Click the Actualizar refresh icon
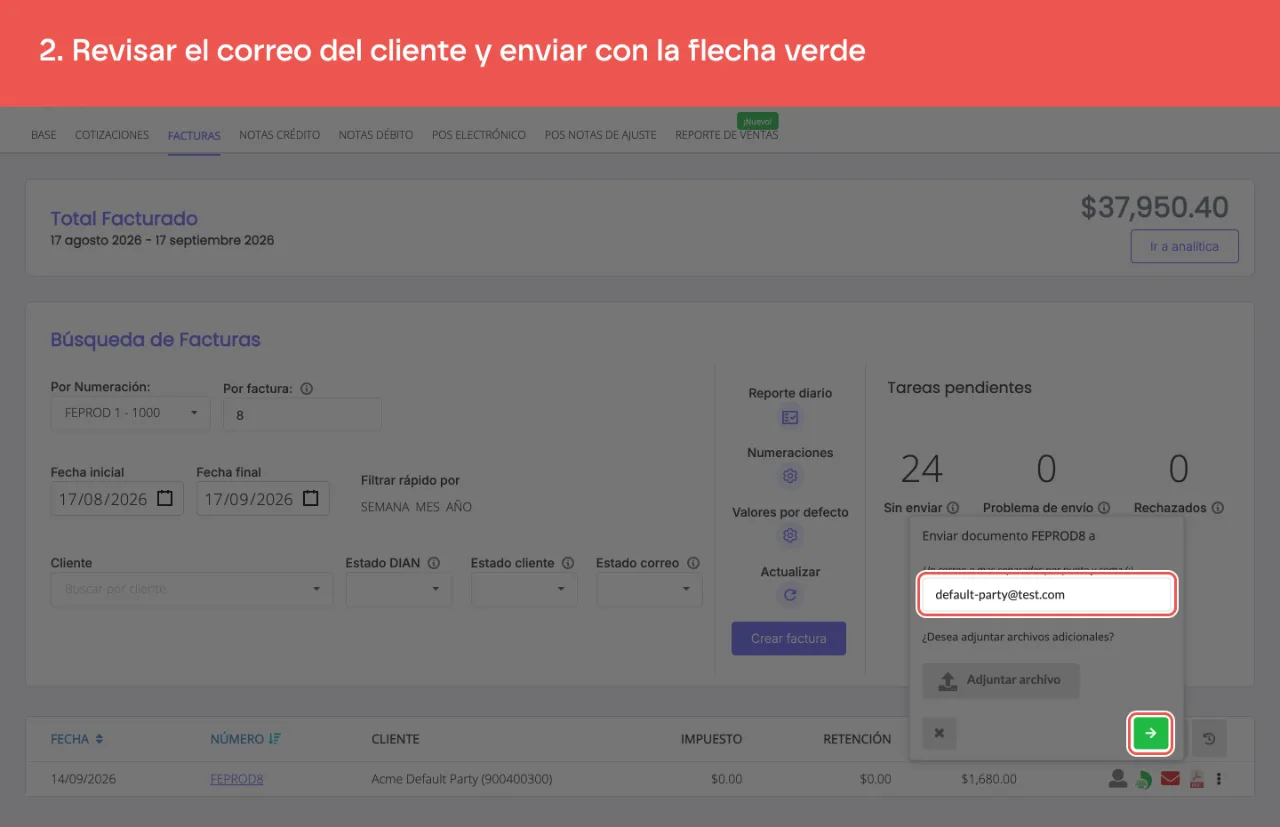1280x827 pixels. [790, 595]
